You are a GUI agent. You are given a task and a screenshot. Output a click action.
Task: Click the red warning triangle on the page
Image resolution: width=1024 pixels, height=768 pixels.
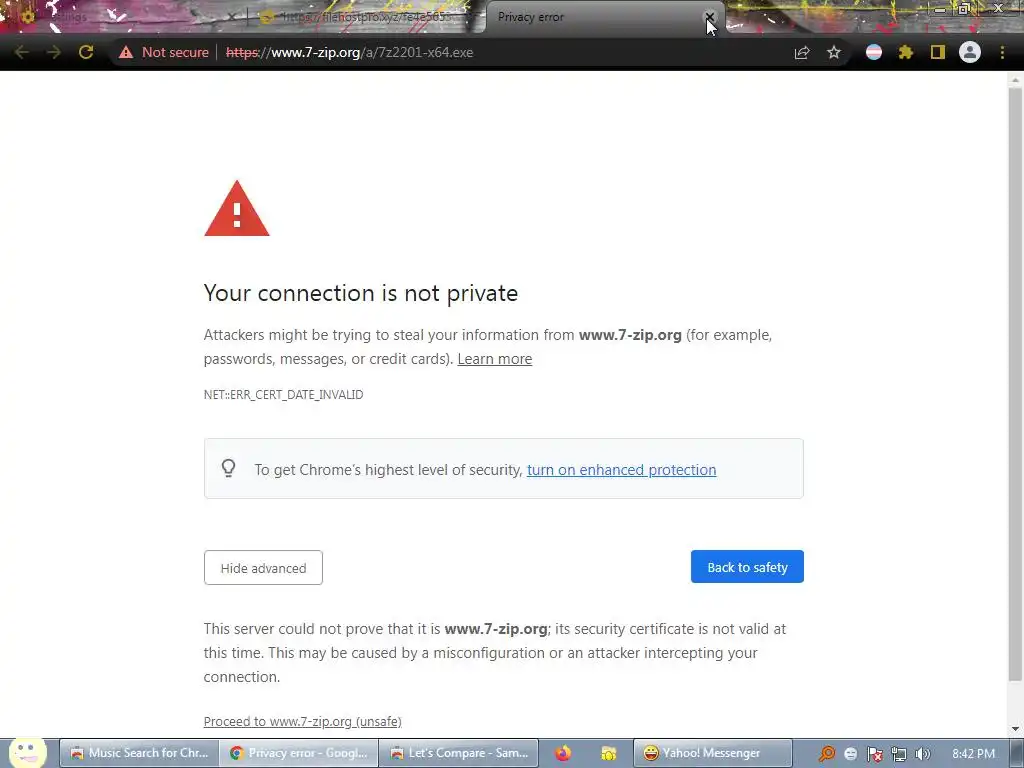(236, 208)
